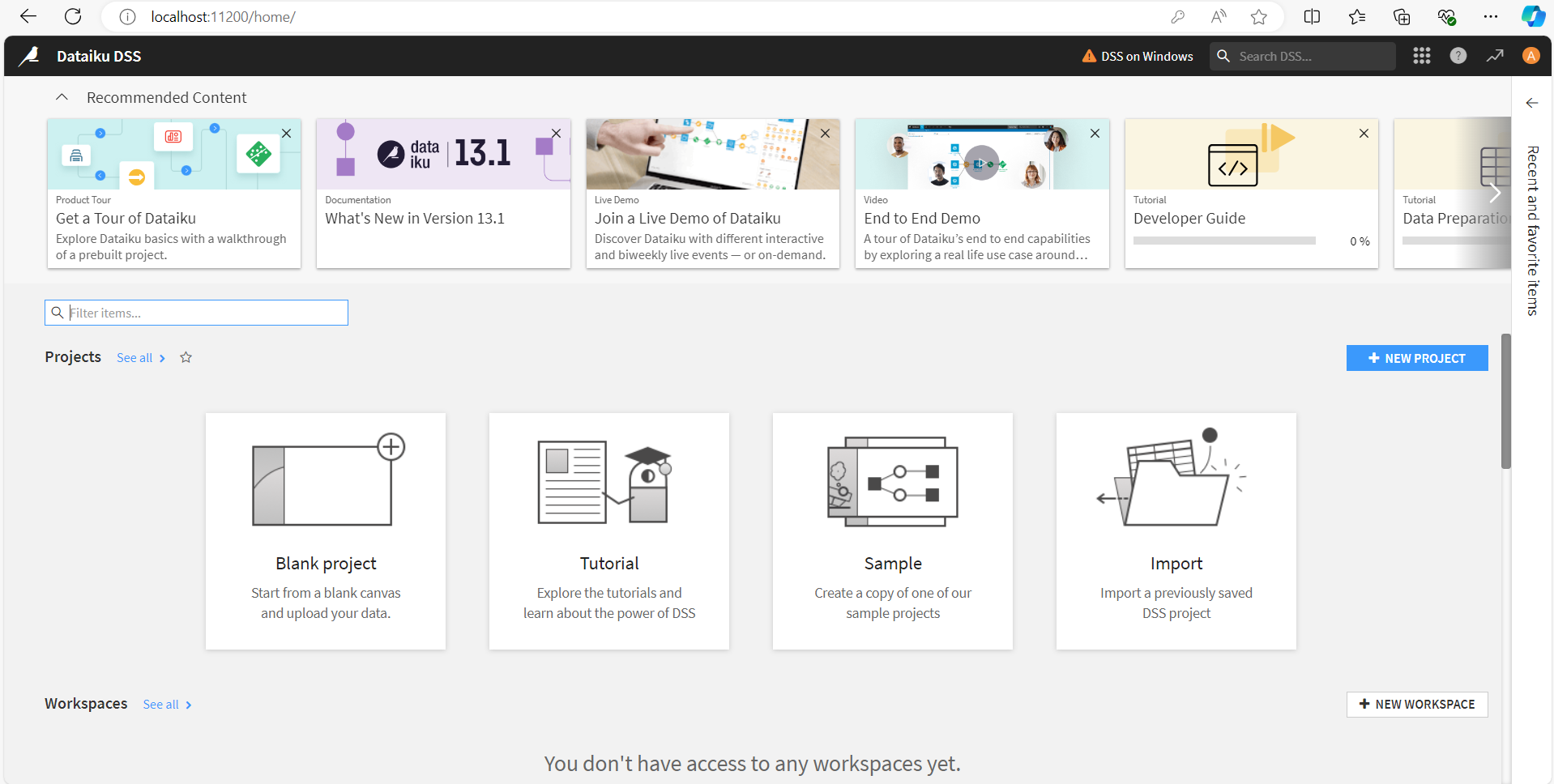Dismiss the Get a Tour card
1554x784 pixels.
[287, 134]
